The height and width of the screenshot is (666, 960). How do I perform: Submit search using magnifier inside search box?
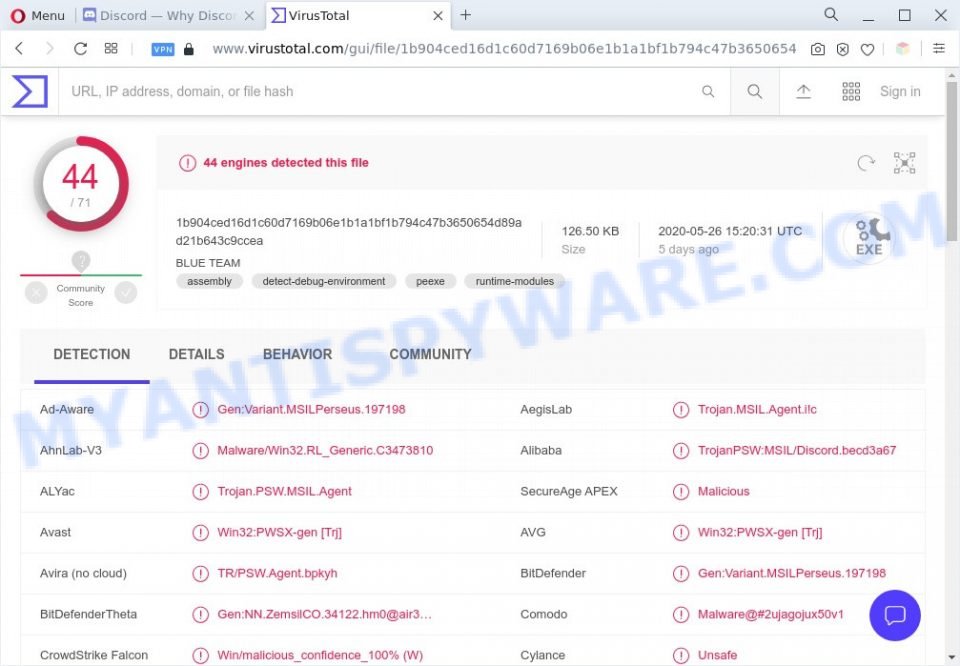coord(708,91)
